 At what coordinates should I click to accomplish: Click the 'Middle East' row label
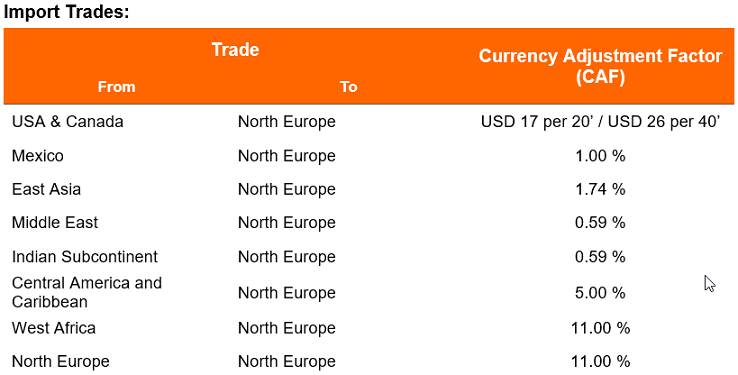click(55, 223)
